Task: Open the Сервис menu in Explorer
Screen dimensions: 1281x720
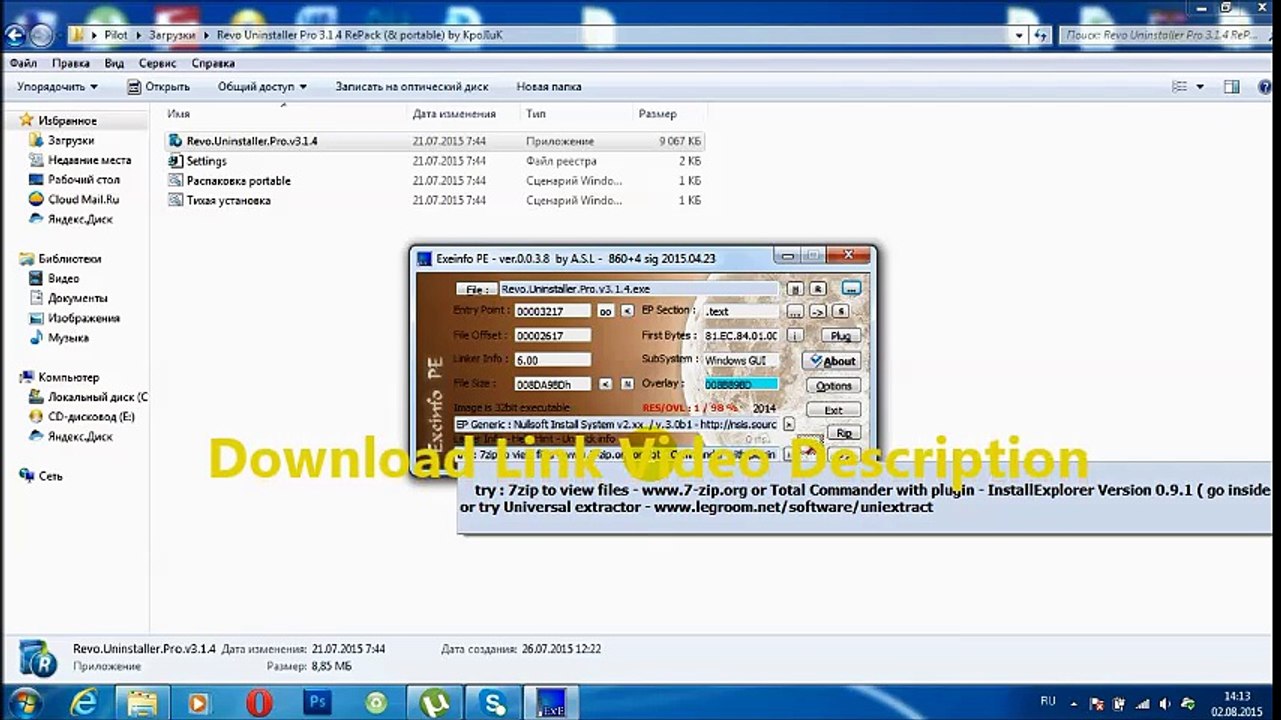Action: [x=158, y=63]
